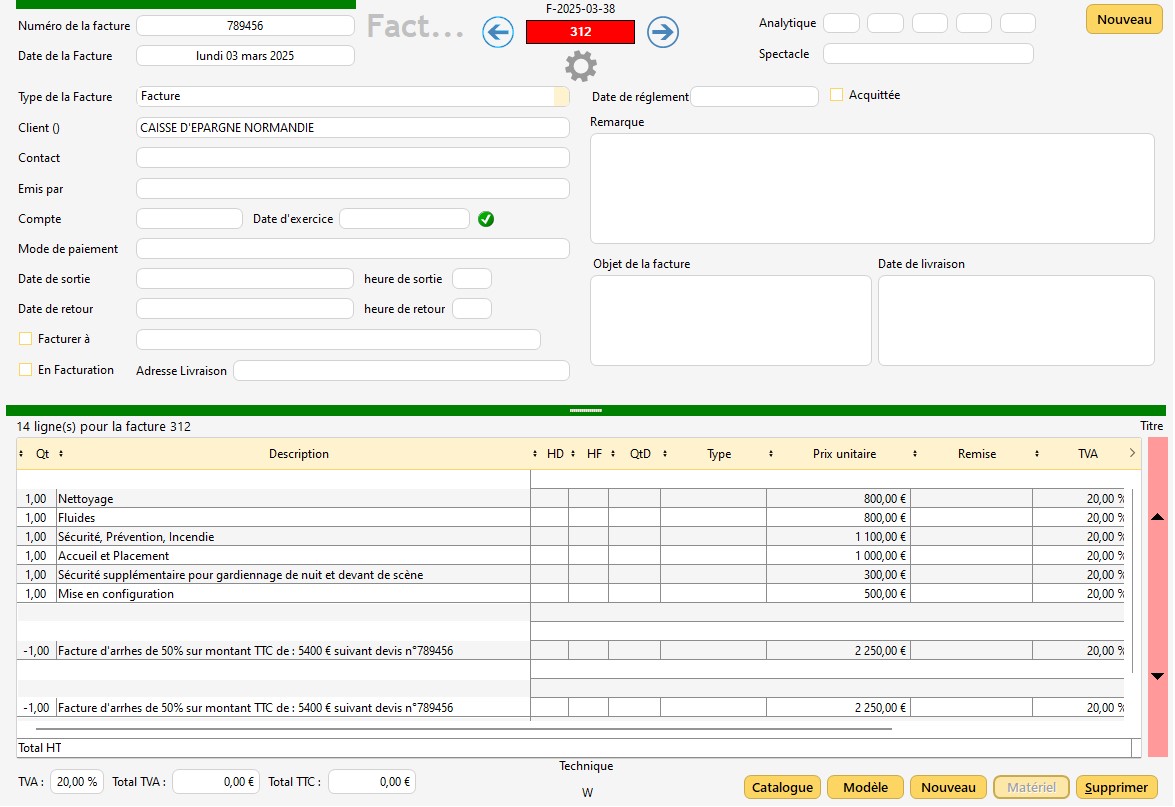Open settings via the gear icon
This screenshot has height=807, width=1175.
tap(580, 67)
